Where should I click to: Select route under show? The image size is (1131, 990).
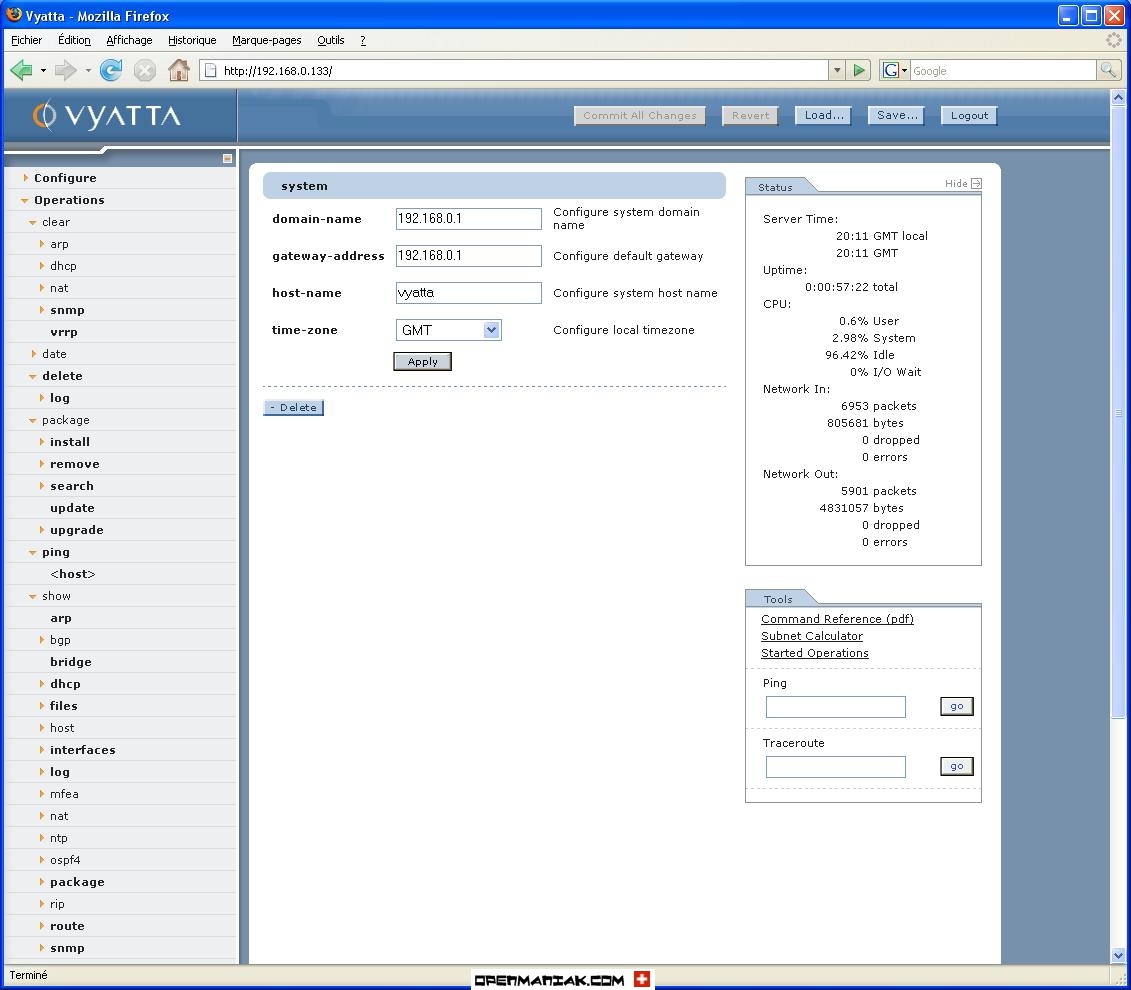(x=67, y=927)
